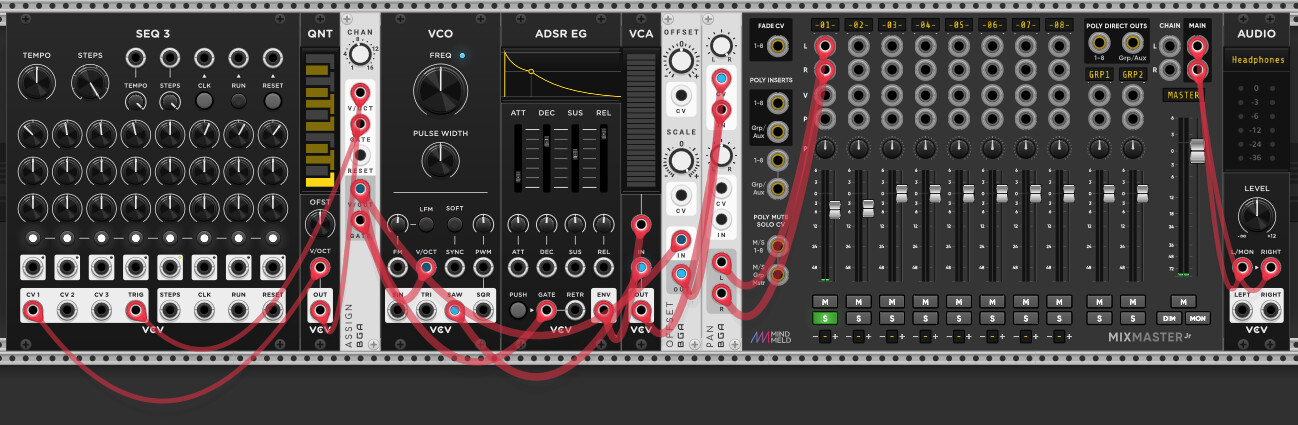
Task: Click the ADSR PUSH button
Action: point(517,311)
